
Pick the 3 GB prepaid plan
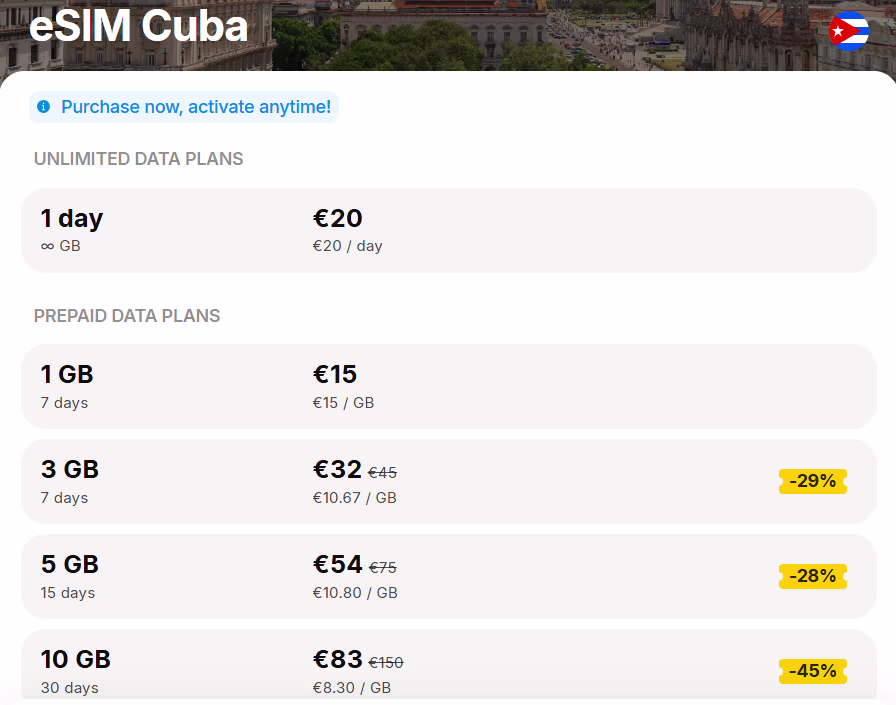click(x=448, y=481)
